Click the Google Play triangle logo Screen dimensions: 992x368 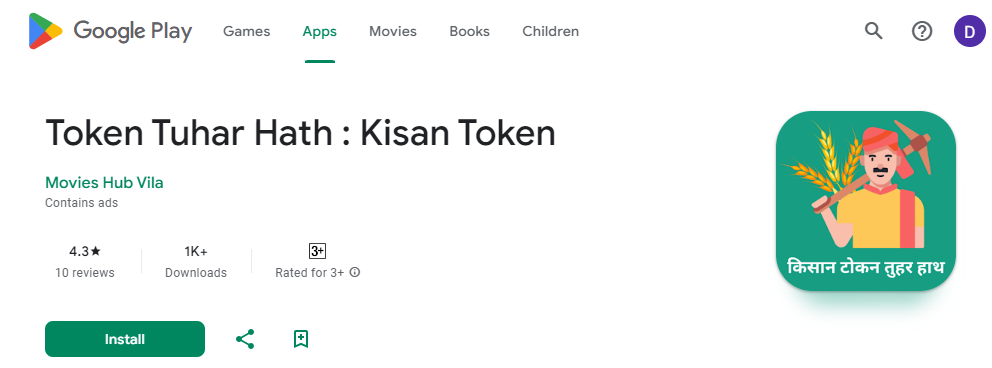pos(46,31)
